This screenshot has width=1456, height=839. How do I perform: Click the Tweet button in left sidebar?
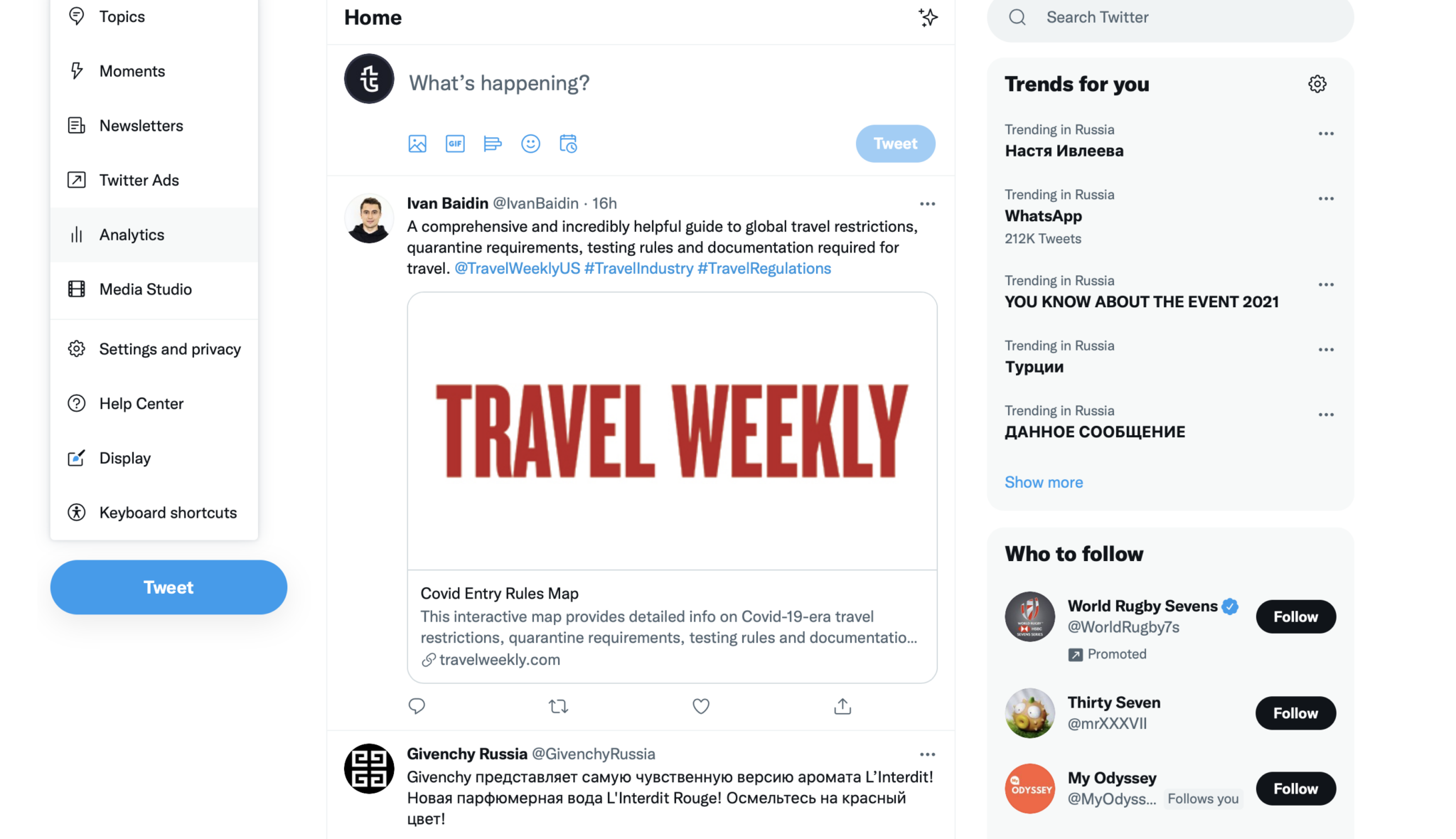[x=168, y=587]
